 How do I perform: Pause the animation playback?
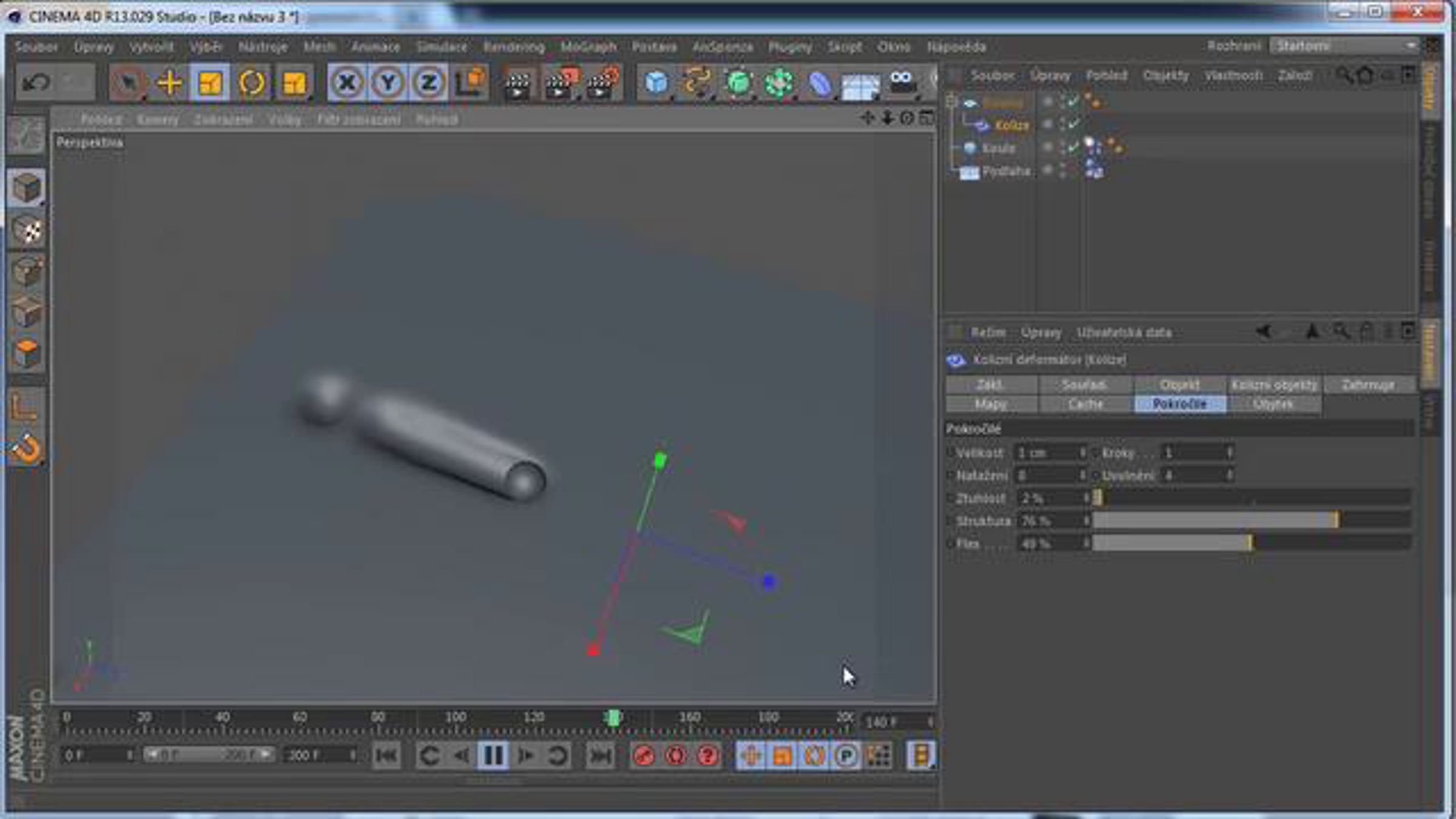click(x=493, y=755)
